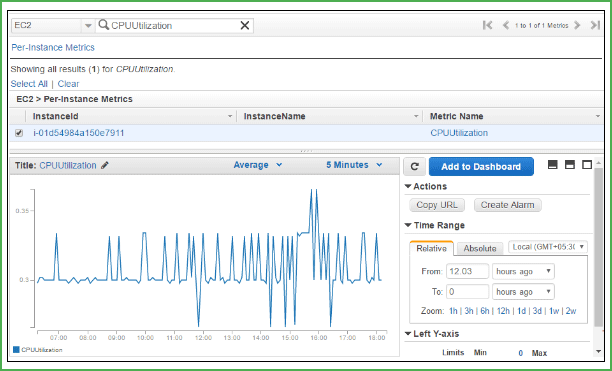612x371 pixels.
Task: Open the 5 Minutes period dropdown
Action: [x=354, y=165]
